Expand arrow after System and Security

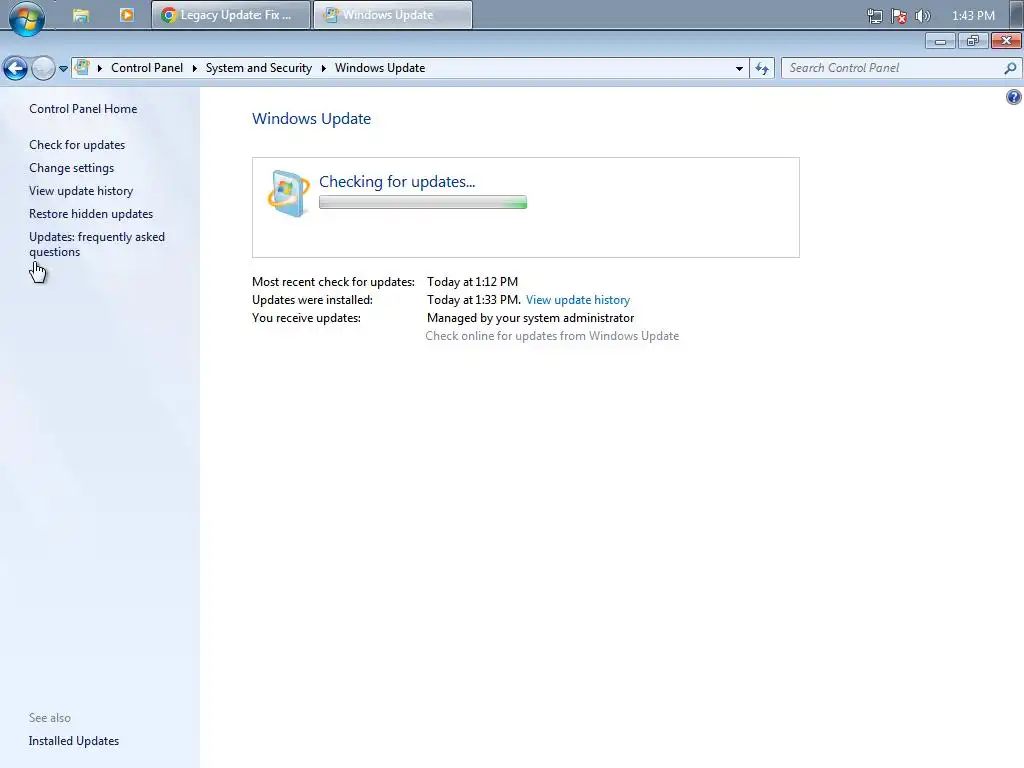(323, 68)
